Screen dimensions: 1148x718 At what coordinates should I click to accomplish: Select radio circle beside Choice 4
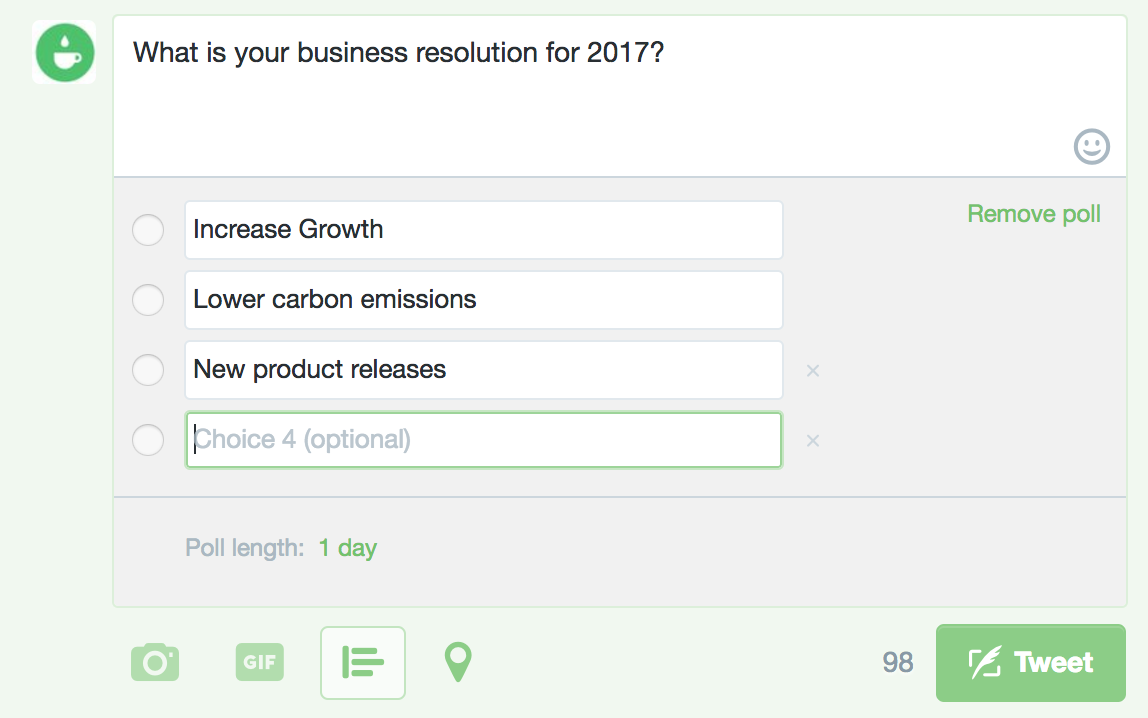click(148, 440)
